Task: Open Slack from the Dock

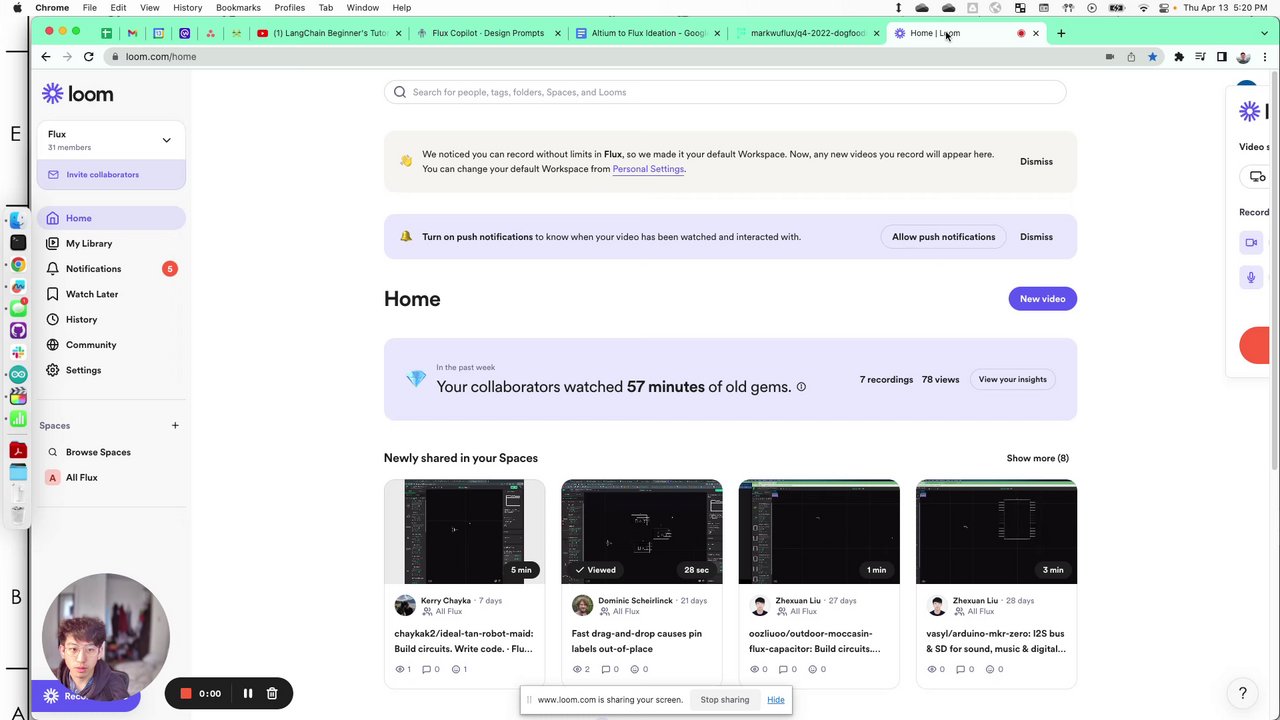Action: 18,352
